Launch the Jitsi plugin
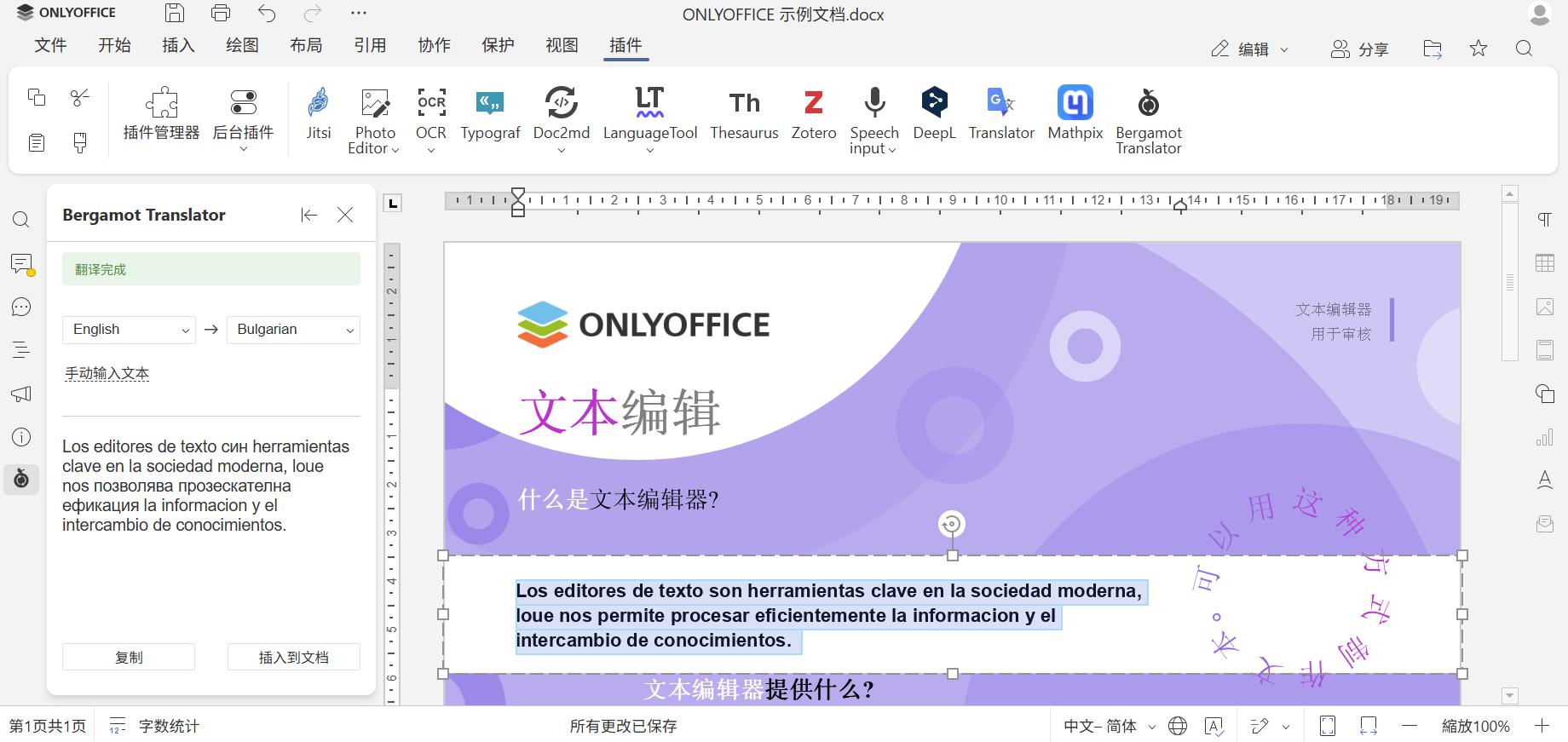The image size is (1568, 742). [x=319, y=115]
